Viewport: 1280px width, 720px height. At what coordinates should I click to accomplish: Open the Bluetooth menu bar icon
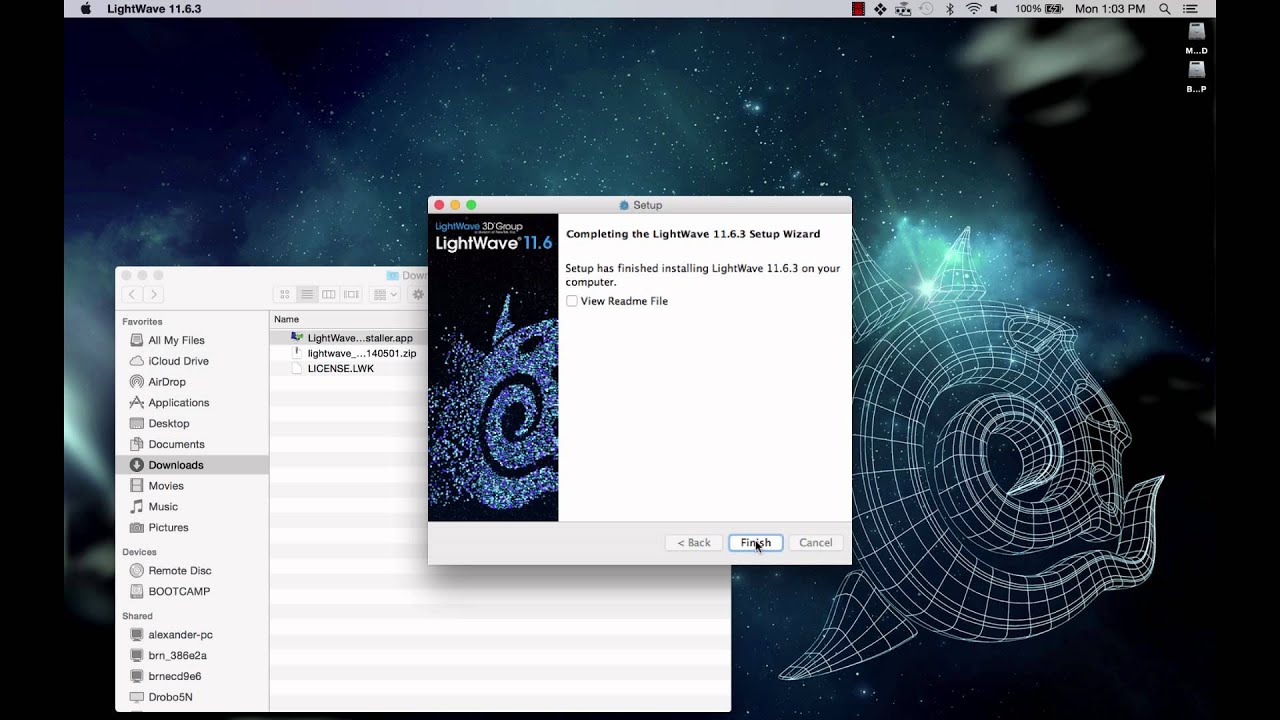950,9
